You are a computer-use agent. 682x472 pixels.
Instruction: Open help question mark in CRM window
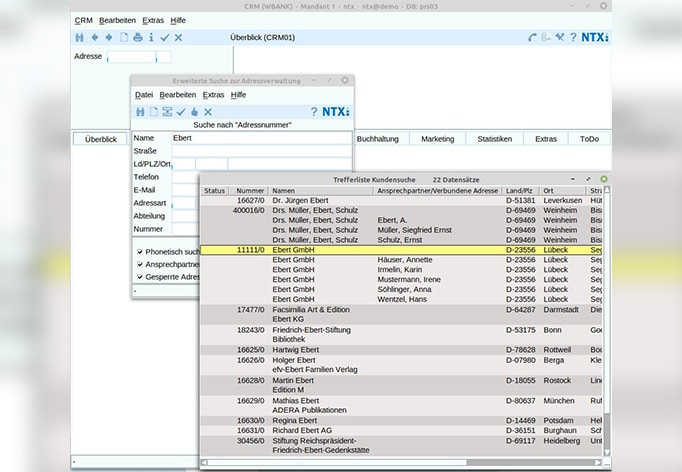[x=573, y=37]
